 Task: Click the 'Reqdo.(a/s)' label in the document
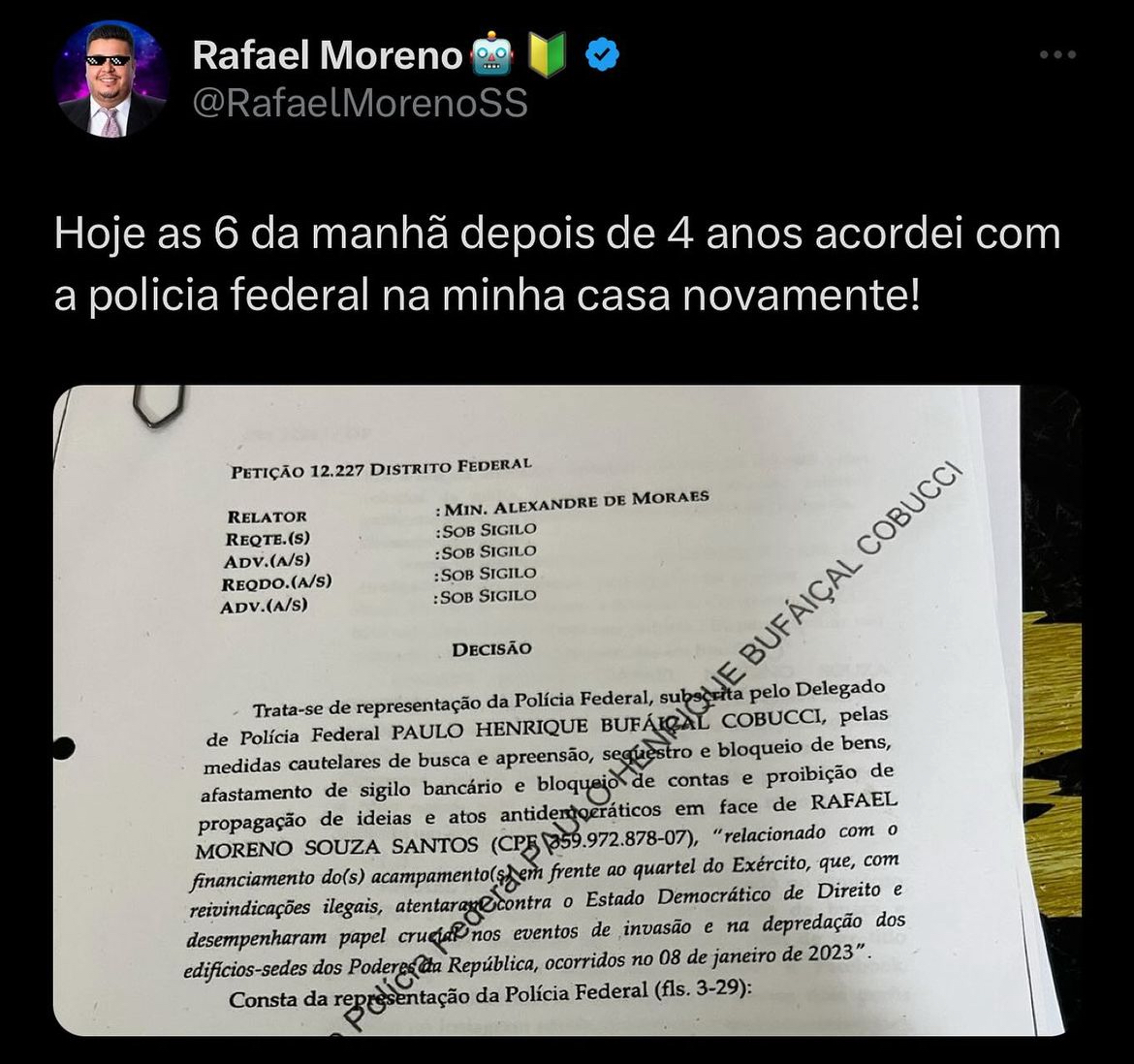click(276, 582)
